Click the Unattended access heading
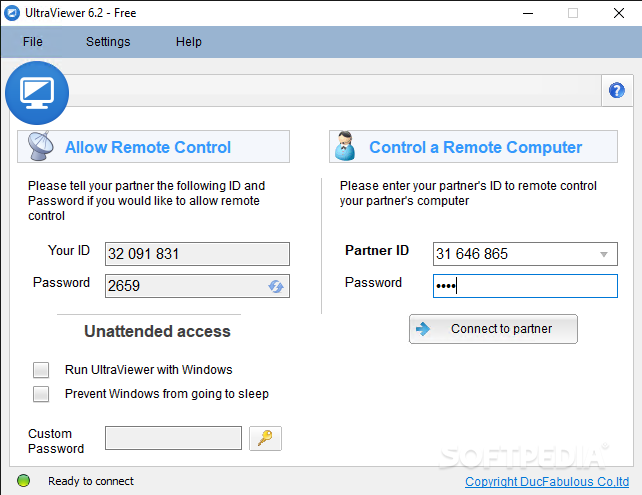 (x=157, y=331)
